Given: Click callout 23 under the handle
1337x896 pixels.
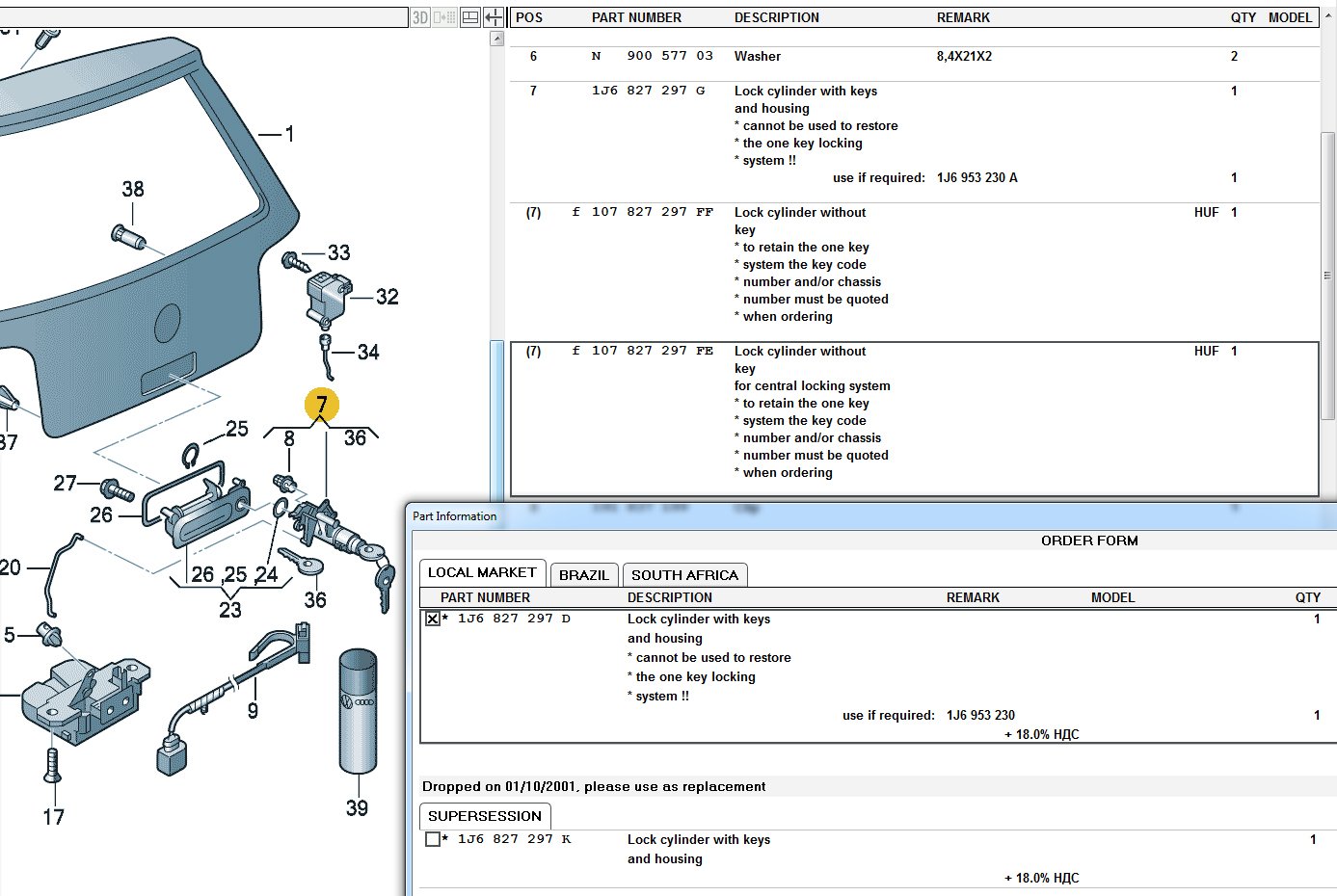Looking at the screenshot, I should pos(230,610).
